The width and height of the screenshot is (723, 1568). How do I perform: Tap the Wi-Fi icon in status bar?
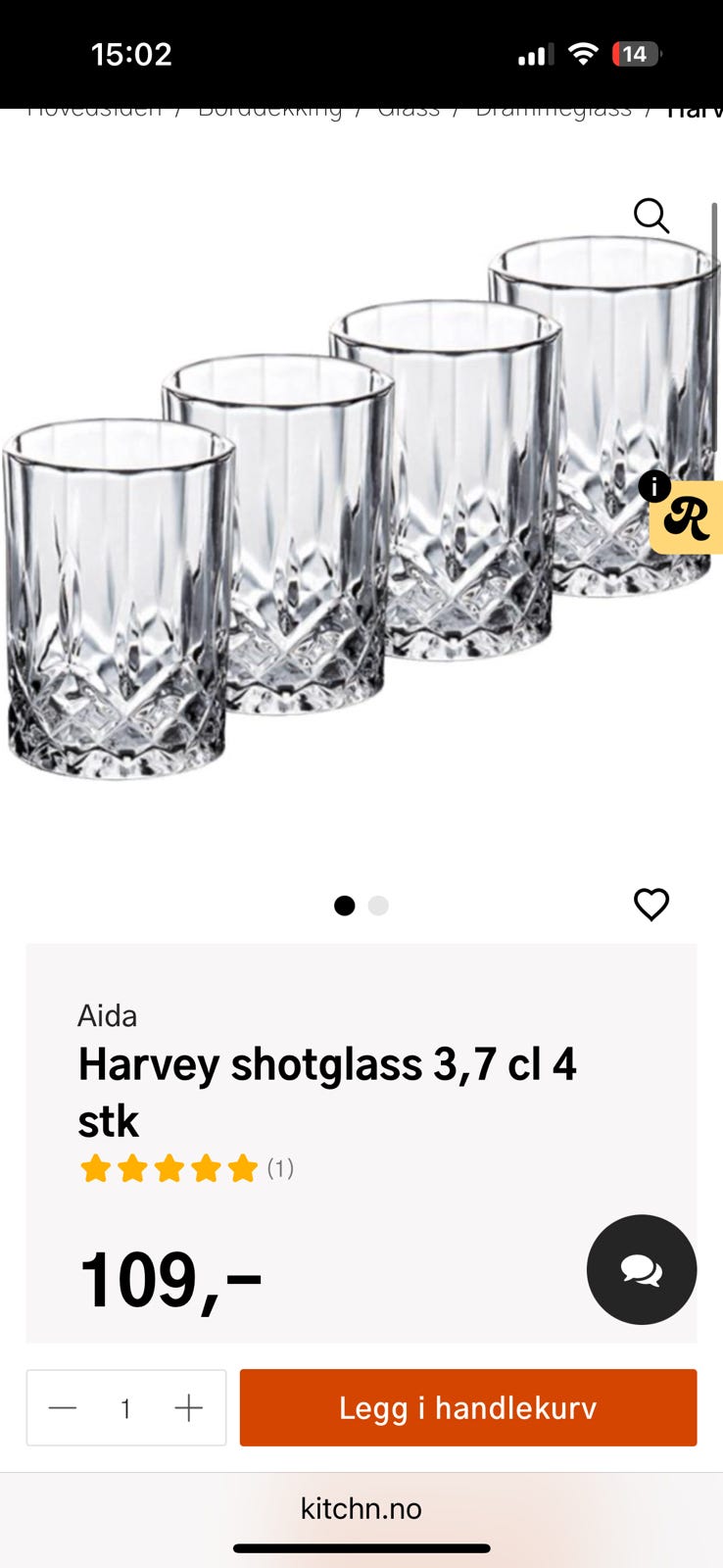point(583,54)
